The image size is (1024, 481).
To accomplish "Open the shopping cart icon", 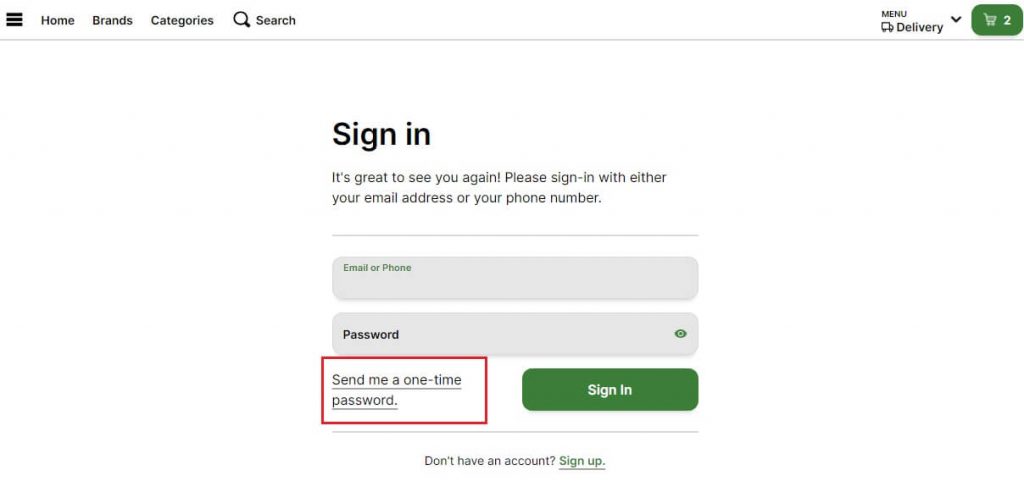I will coord(990,20).
